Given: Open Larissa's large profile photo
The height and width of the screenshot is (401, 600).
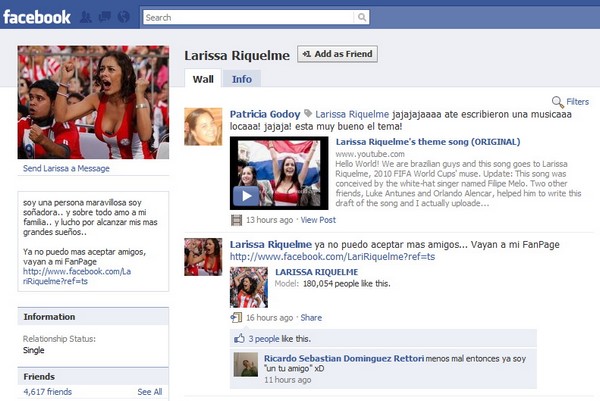Looking at the screenshot, I should click(x=93, y=102).
